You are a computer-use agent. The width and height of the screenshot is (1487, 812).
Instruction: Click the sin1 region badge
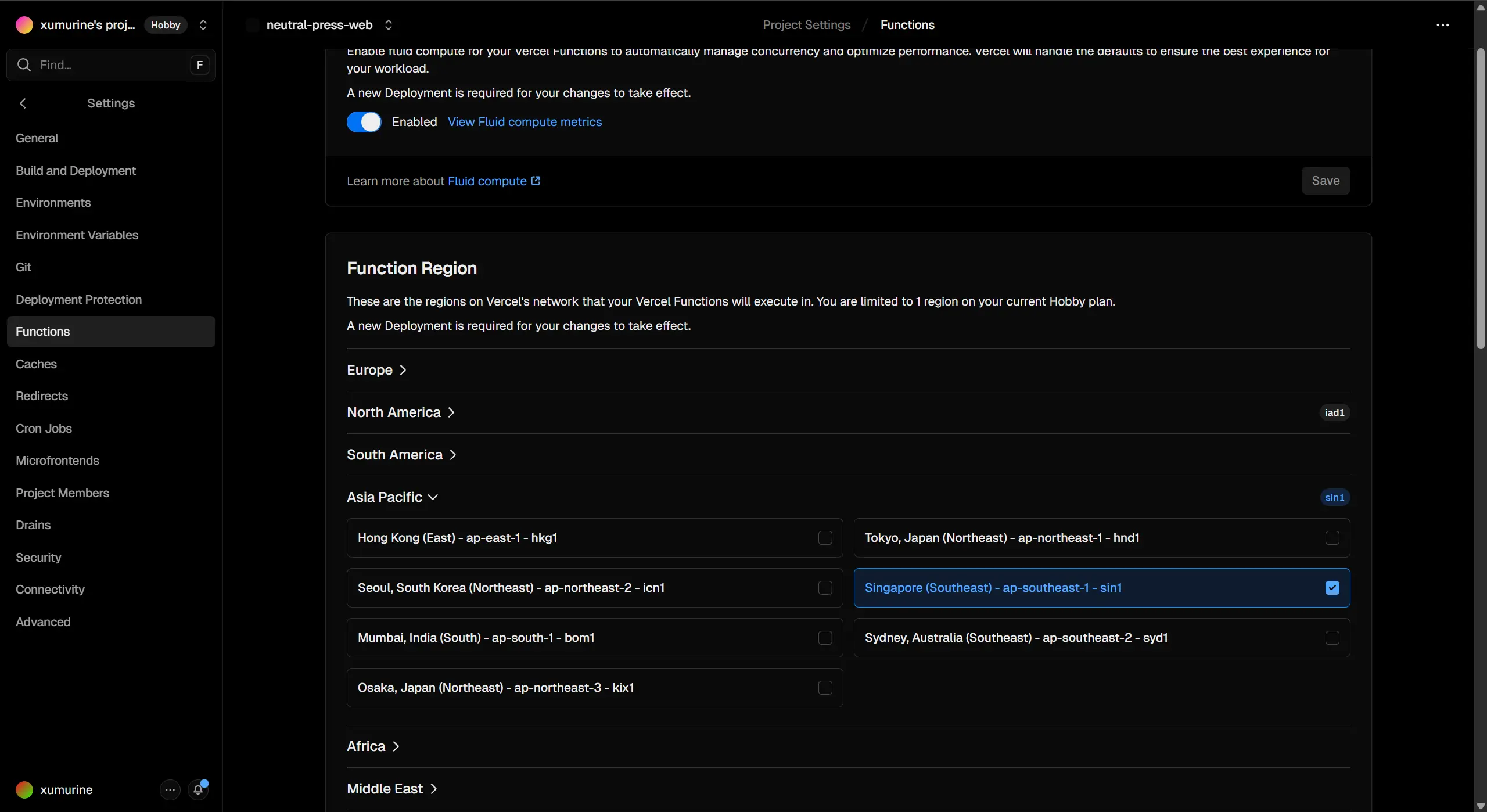(x=1334, y=497)
